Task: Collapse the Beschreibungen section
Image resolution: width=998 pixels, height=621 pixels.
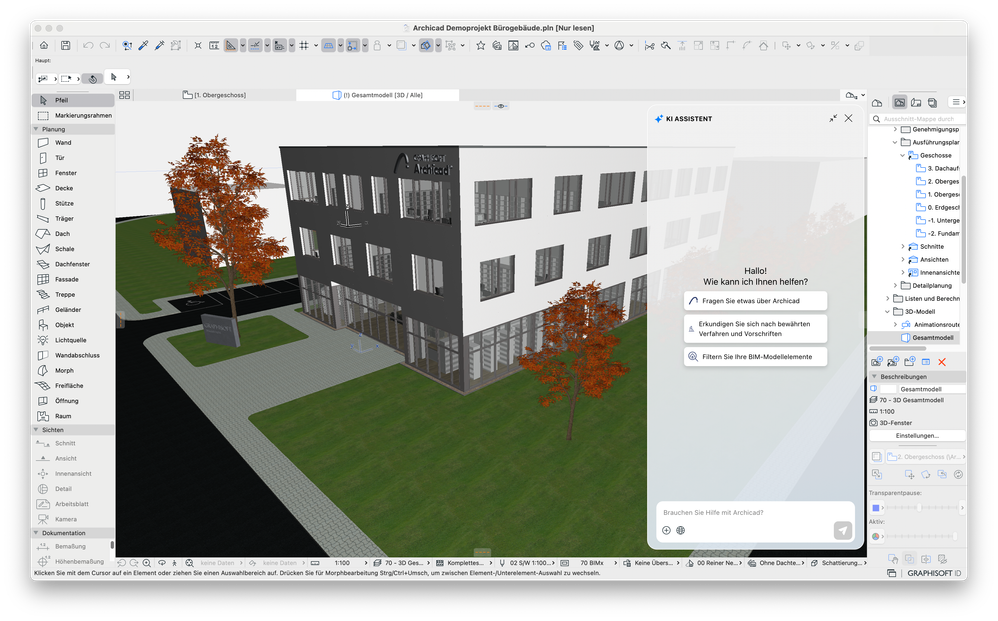Action: (875, 377)
